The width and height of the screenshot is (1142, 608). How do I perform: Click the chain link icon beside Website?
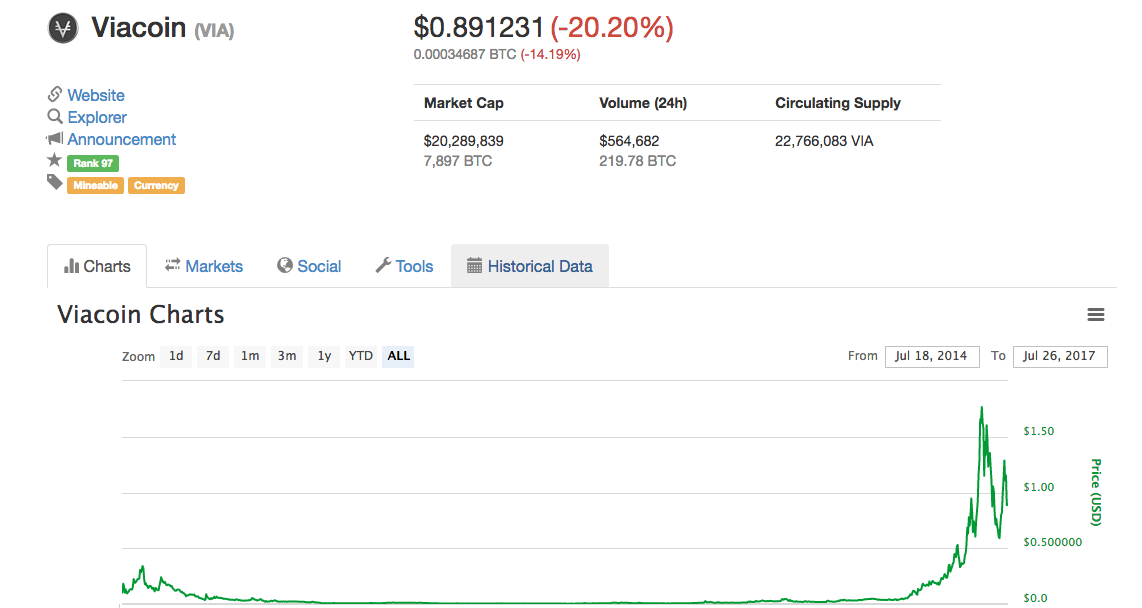[55, 95]
